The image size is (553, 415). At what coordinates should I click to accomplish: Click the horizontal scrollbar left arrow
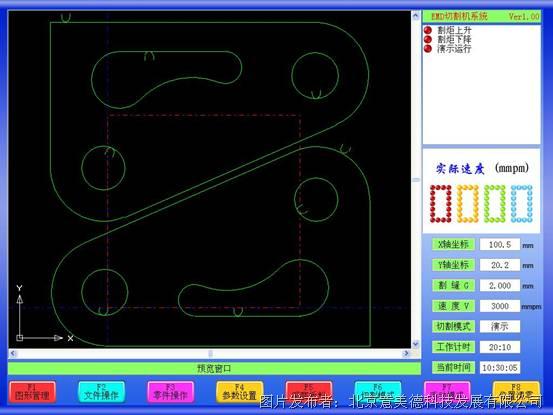[x=13, y=353]
